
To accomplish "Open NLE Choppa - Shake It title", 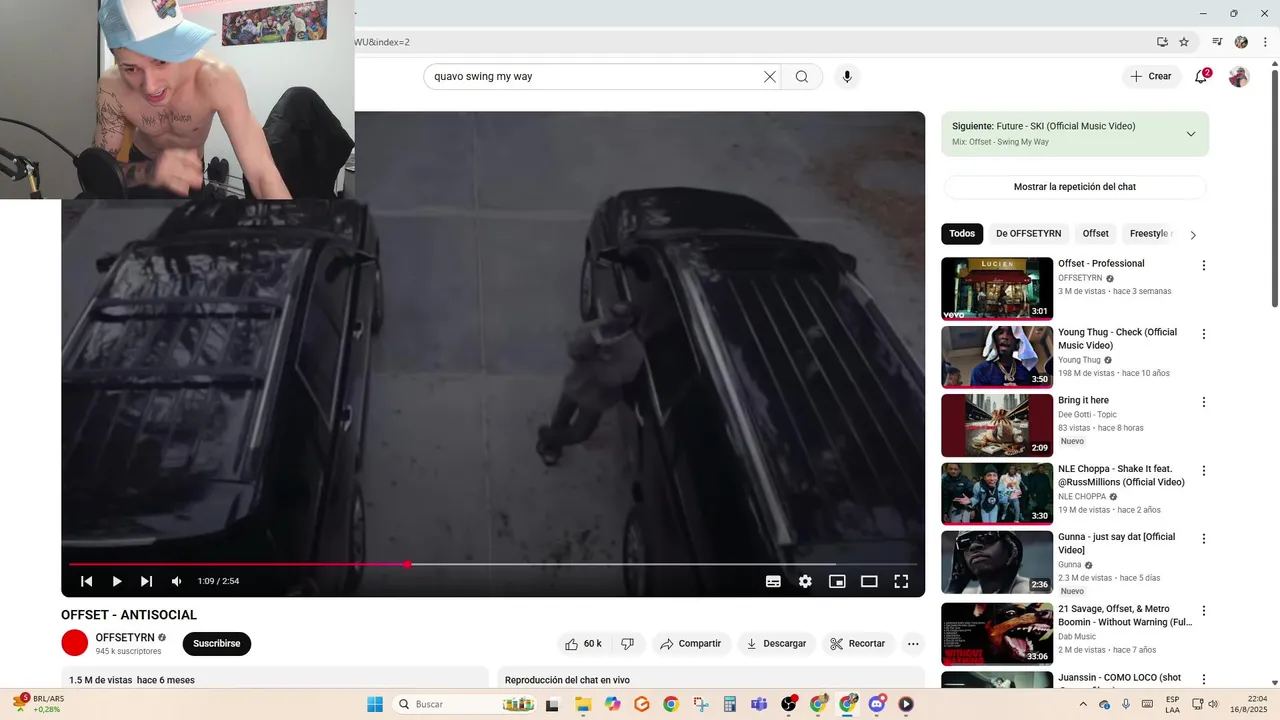I will pos(1122,475).
